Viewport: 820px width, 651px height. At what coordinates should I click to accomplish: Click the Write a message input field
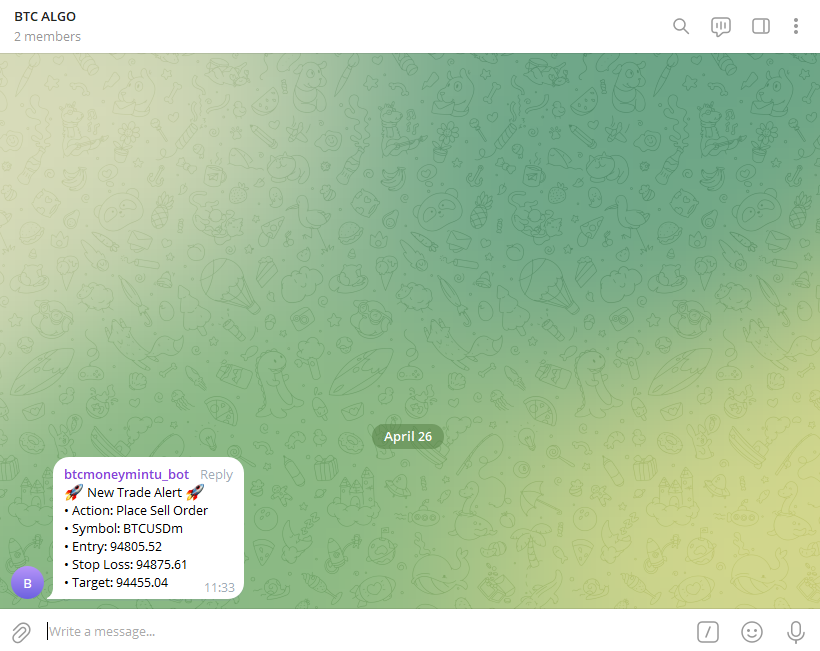366,632
